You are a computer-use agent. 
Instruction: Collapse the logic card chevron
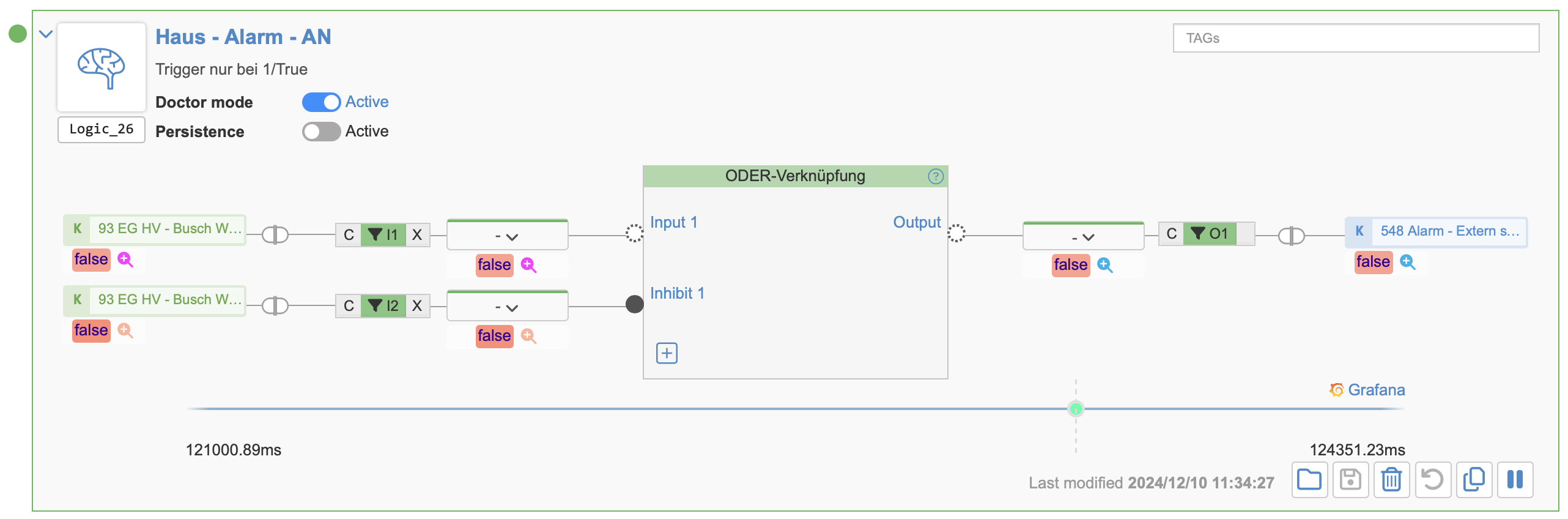coord(46,34)
